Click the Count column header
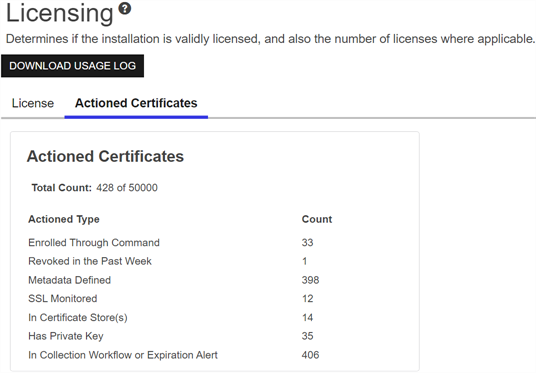 click(317, 219)
